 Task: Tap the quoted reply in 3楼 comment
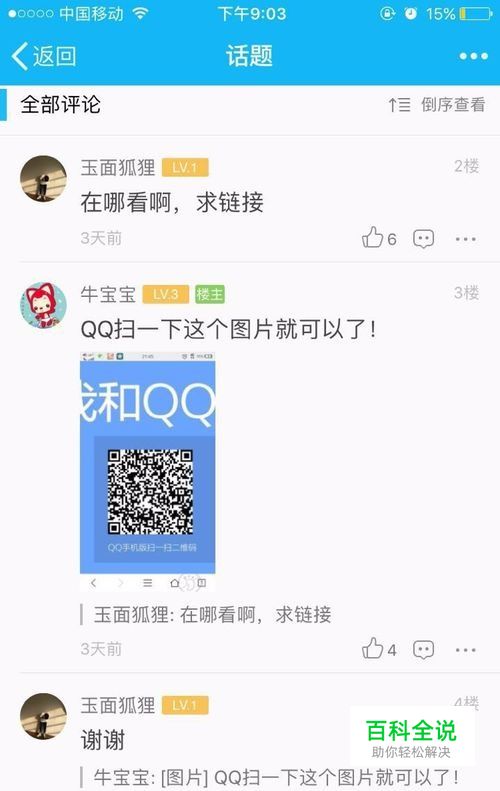[x=212, y=615]
